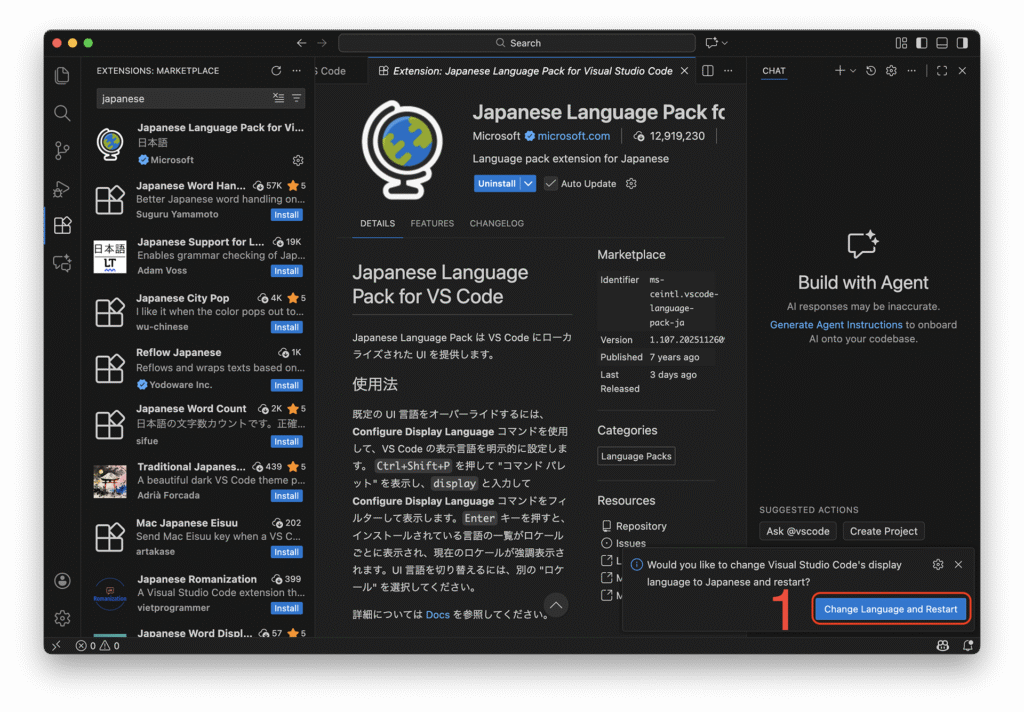The height and width of the screenshot is (712, 1024).
Task: Open the new chat dropdown chevron
Action: tap(853, 71)
